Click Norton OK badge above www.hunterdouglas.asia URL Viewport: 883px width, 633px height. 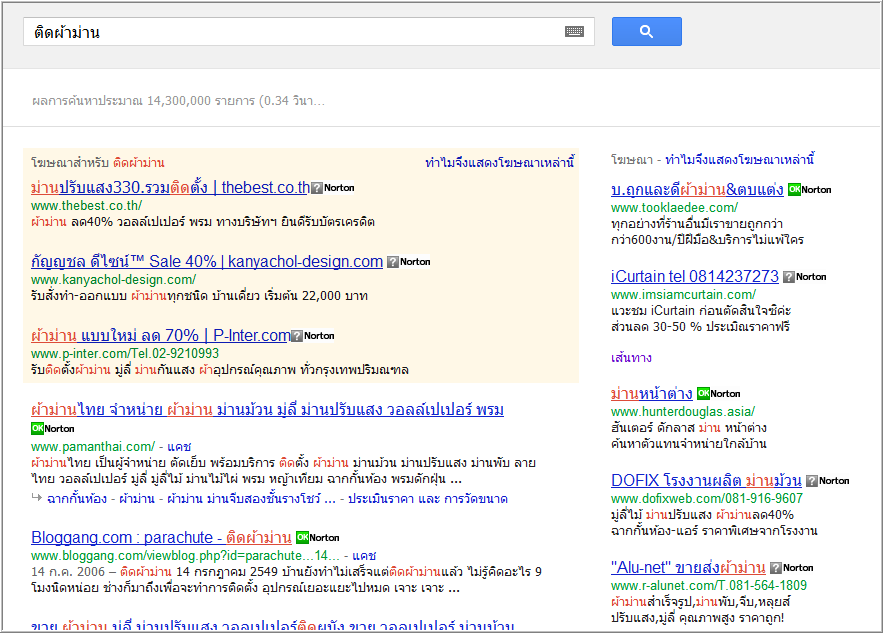(x=719, y=394)
